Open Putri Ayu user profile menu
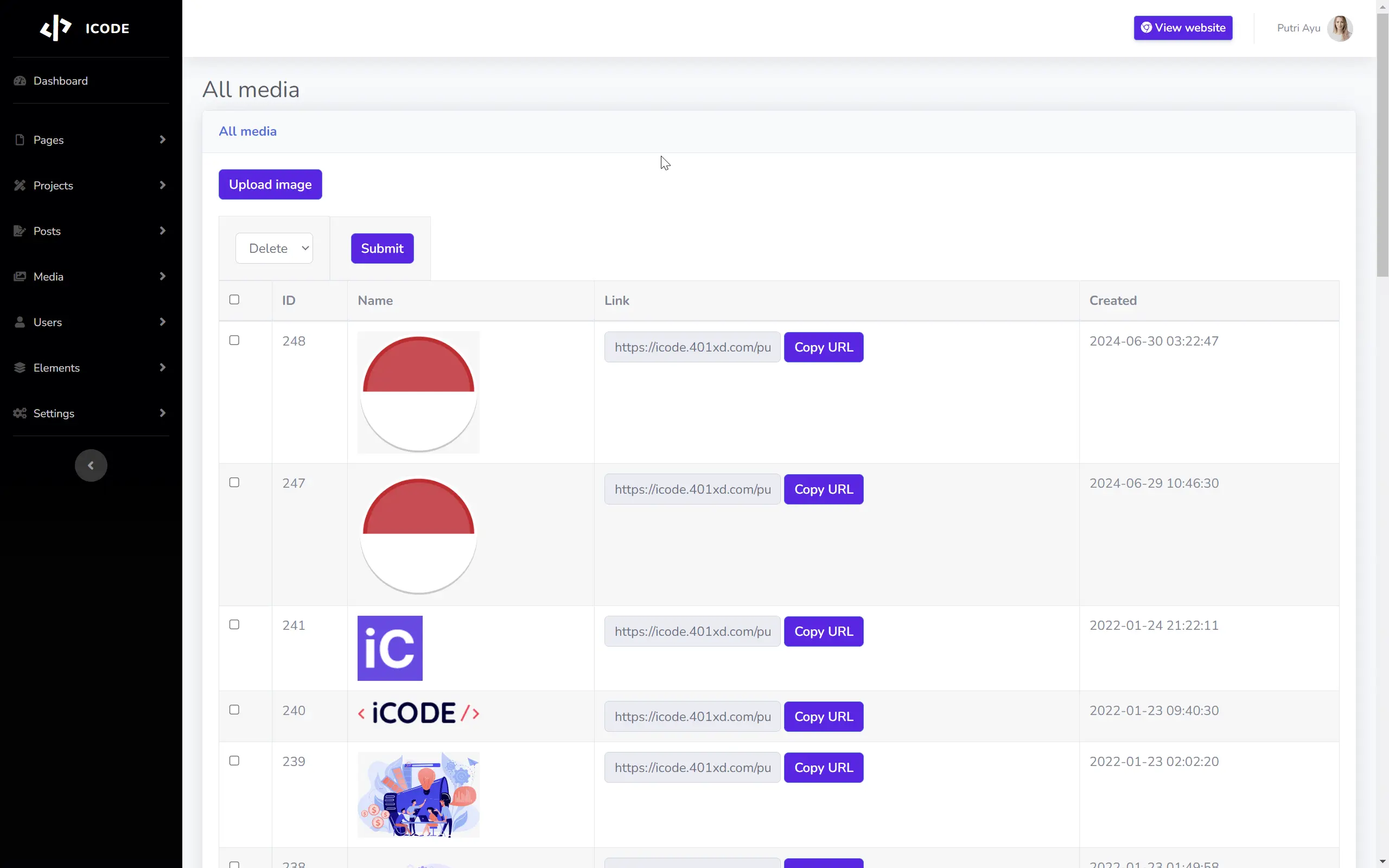Image resolution: width=1389 pixels, height=868 pixels. click(x=1314, y=28)
